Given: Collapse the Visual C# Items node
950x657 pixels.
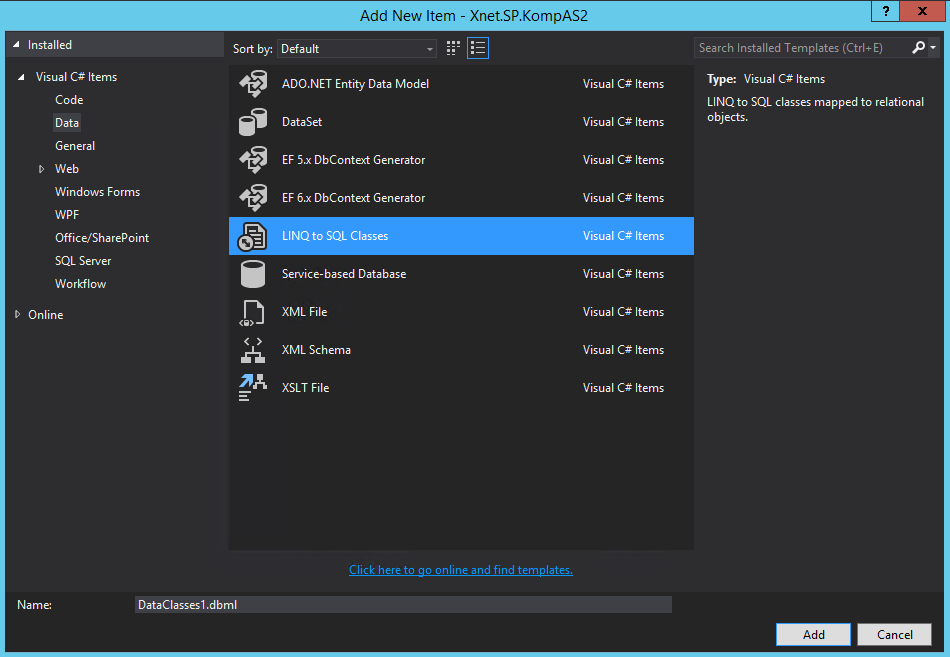Looking at the screenshot, I should [x=22, y=77].
